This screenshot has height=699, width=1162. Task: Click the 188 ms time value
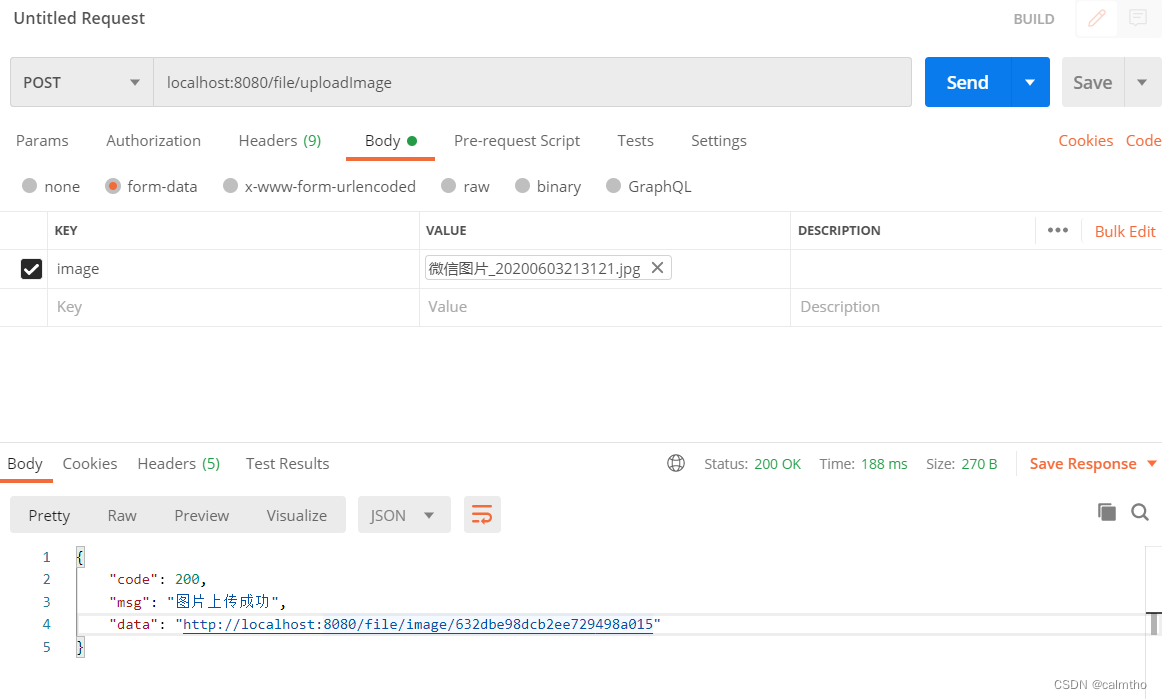(x=884, y=464)
